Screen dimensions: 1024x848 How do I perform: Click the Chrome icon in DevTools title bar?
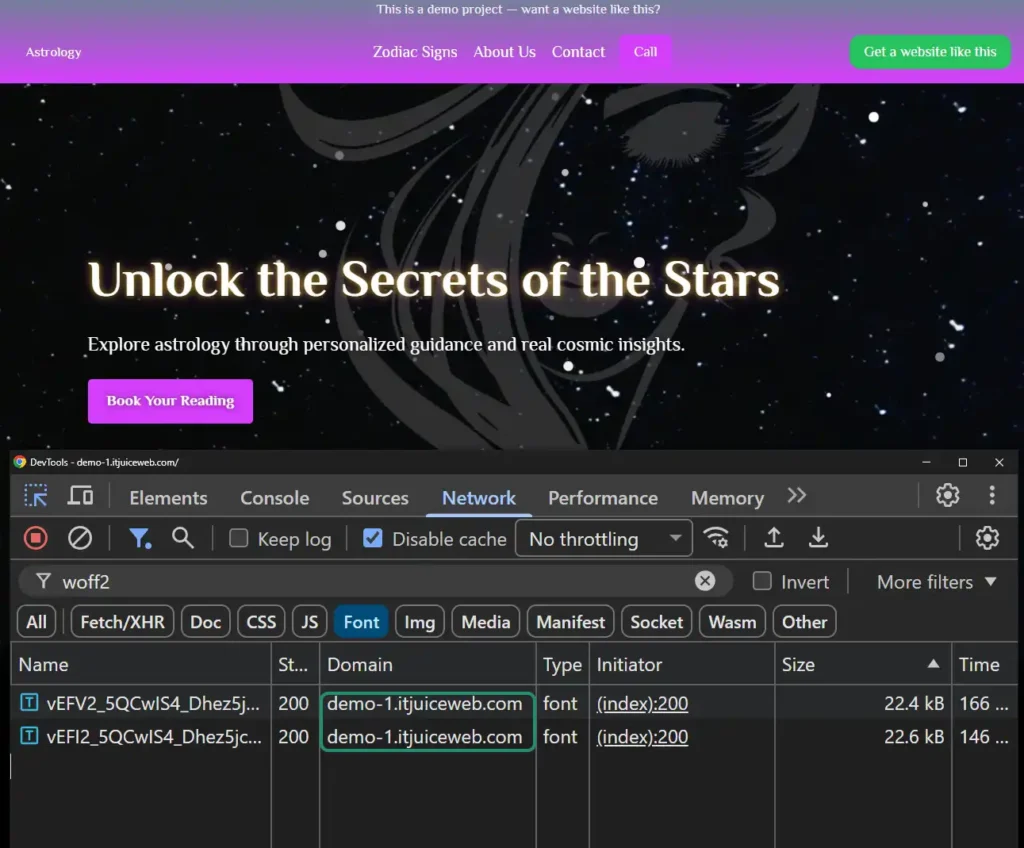(20, 462)
